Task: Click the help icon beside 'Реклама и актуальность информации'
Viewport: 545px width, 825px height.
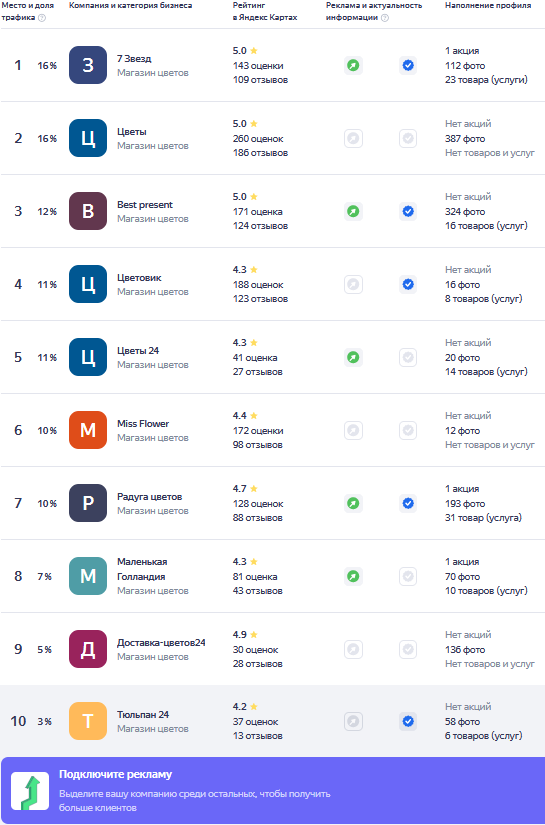Action: [x=385, y=17]
